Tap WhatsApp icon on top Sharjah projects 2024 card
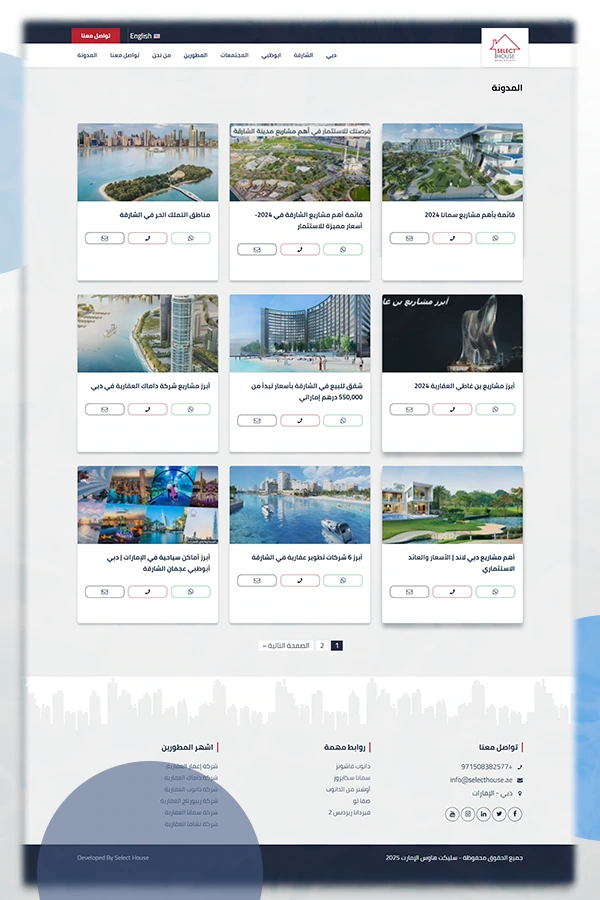The image size is (600, 900). [343, 250]
